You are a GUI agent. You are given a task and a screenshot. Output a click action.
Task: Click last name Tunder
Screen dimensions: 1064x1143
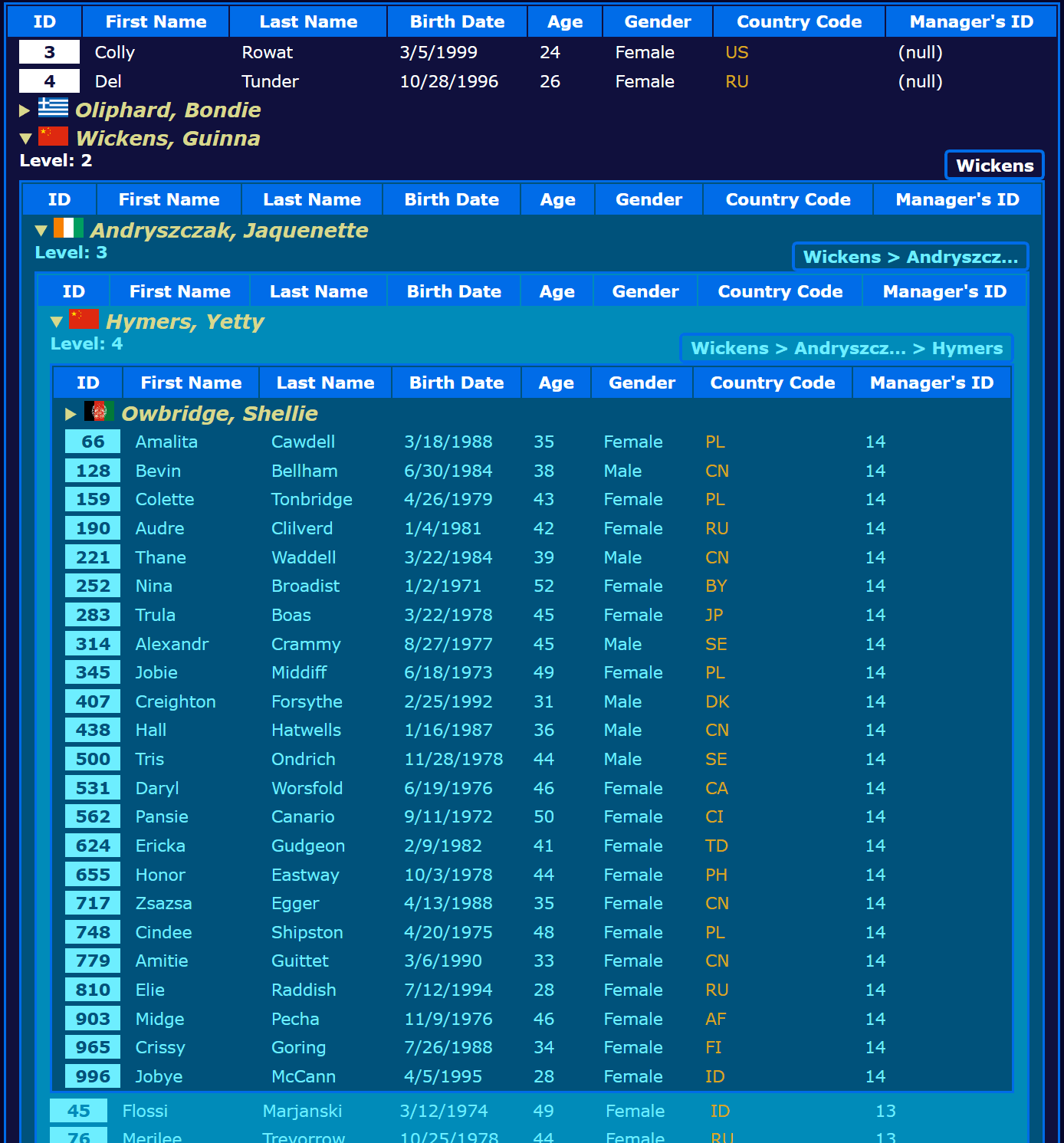tap(270, 81)
